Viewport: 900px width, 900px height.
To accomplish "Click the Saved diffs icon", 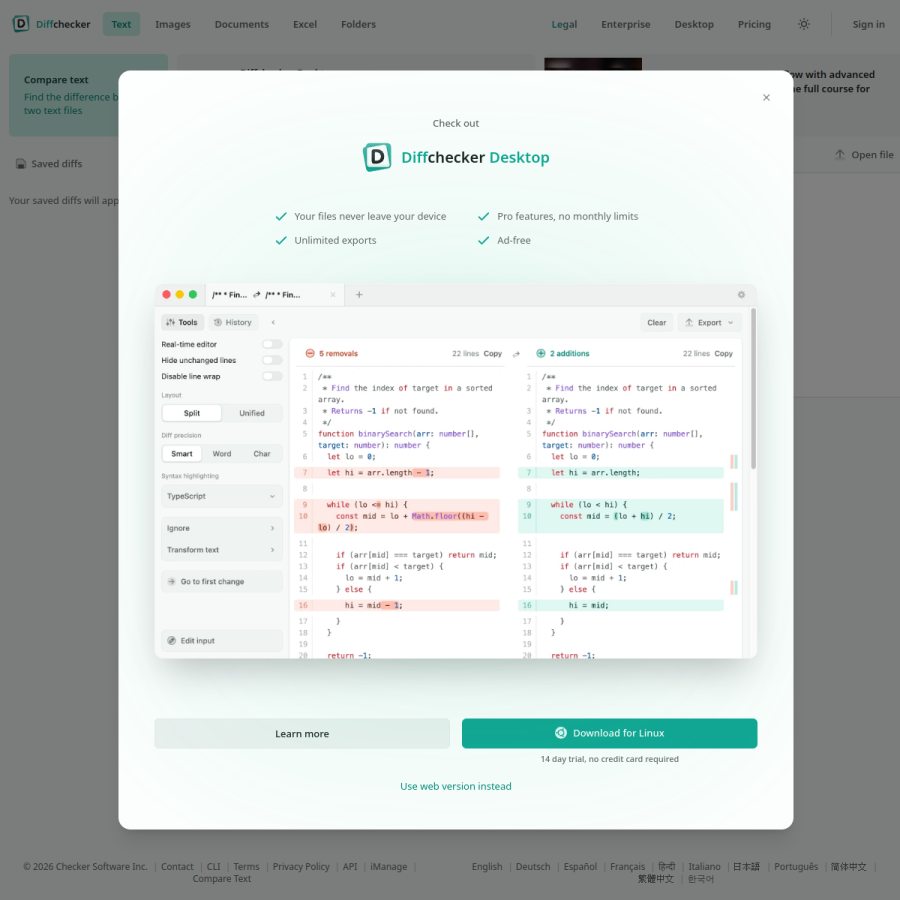I will [21, 164].
